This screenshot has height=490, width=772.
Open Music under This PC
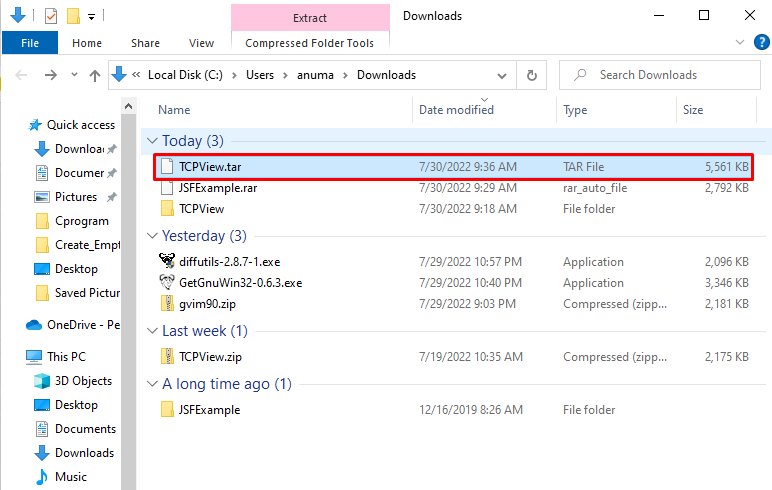point(70,477)
